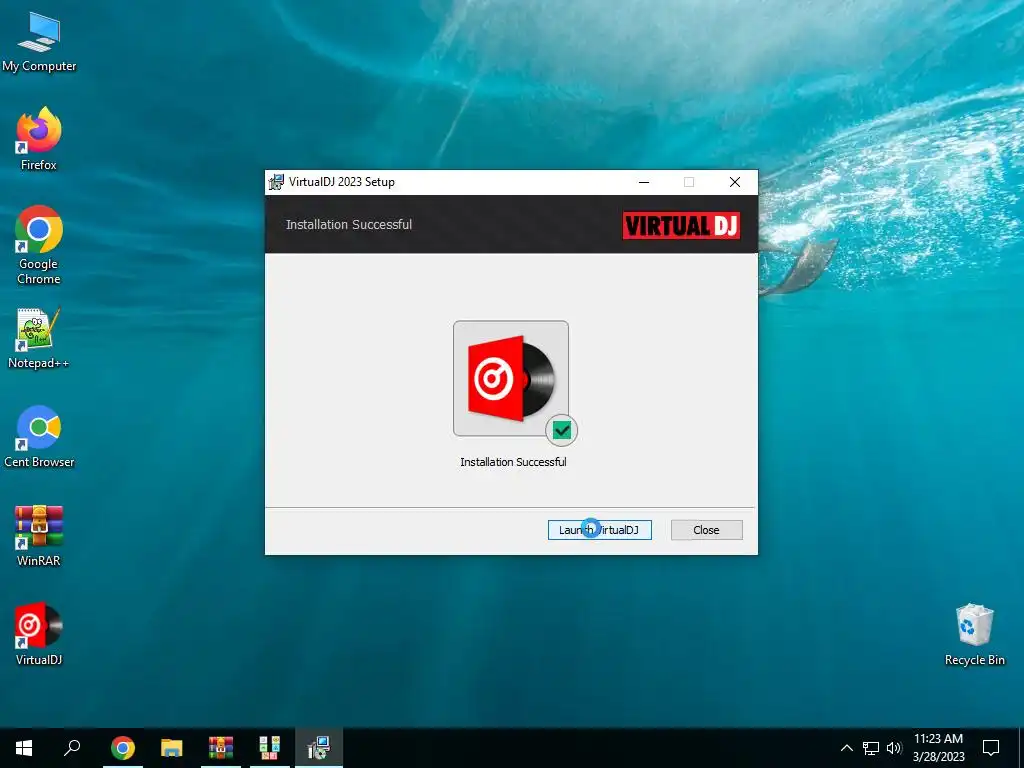Click the VirtualDJ 2023 Setup title text
Screen dimensions: 1024x768
[342, 182]
